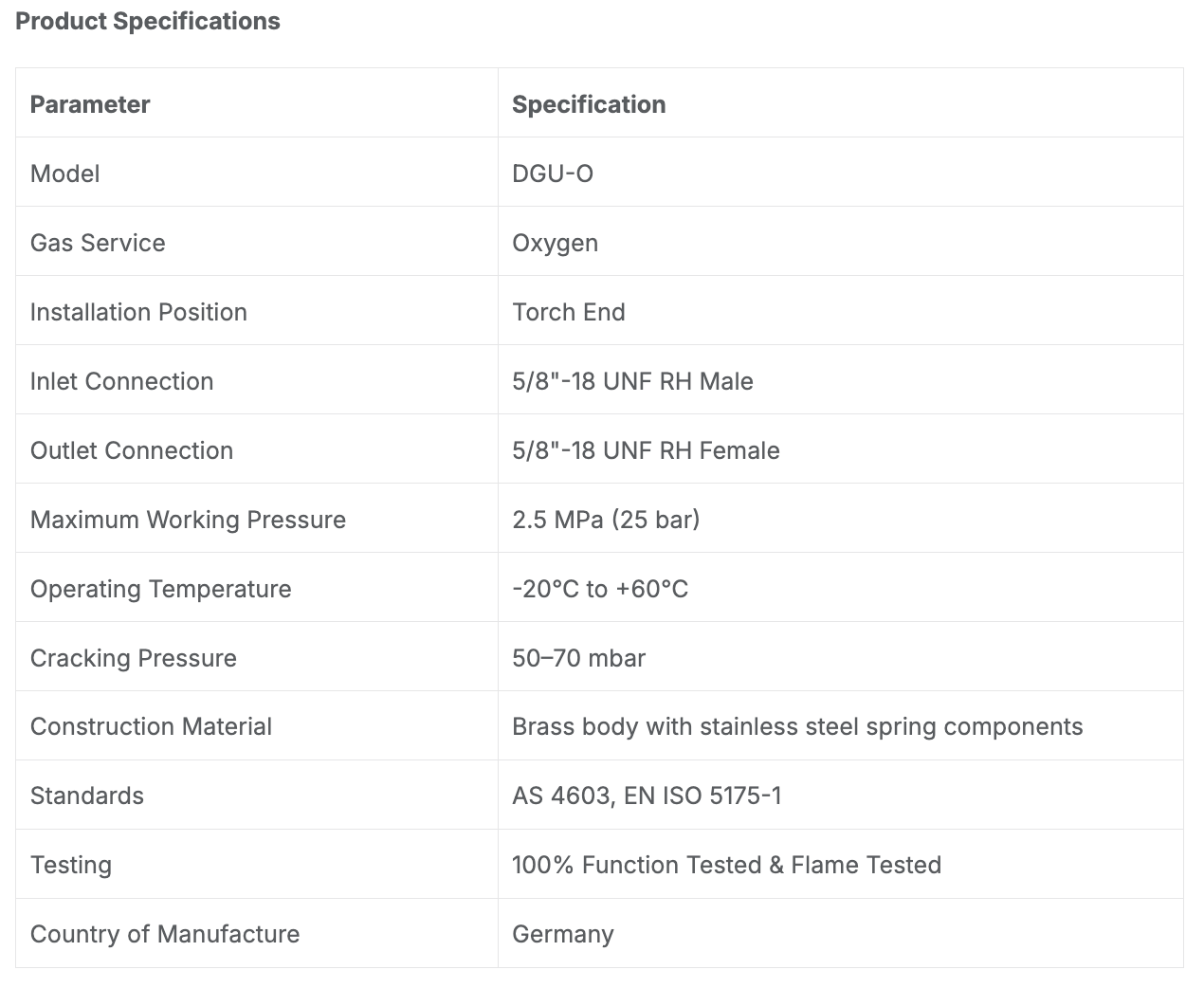Click the Inlet Connection label
This screenshot has height=988, width=1204.
(122, 381)
